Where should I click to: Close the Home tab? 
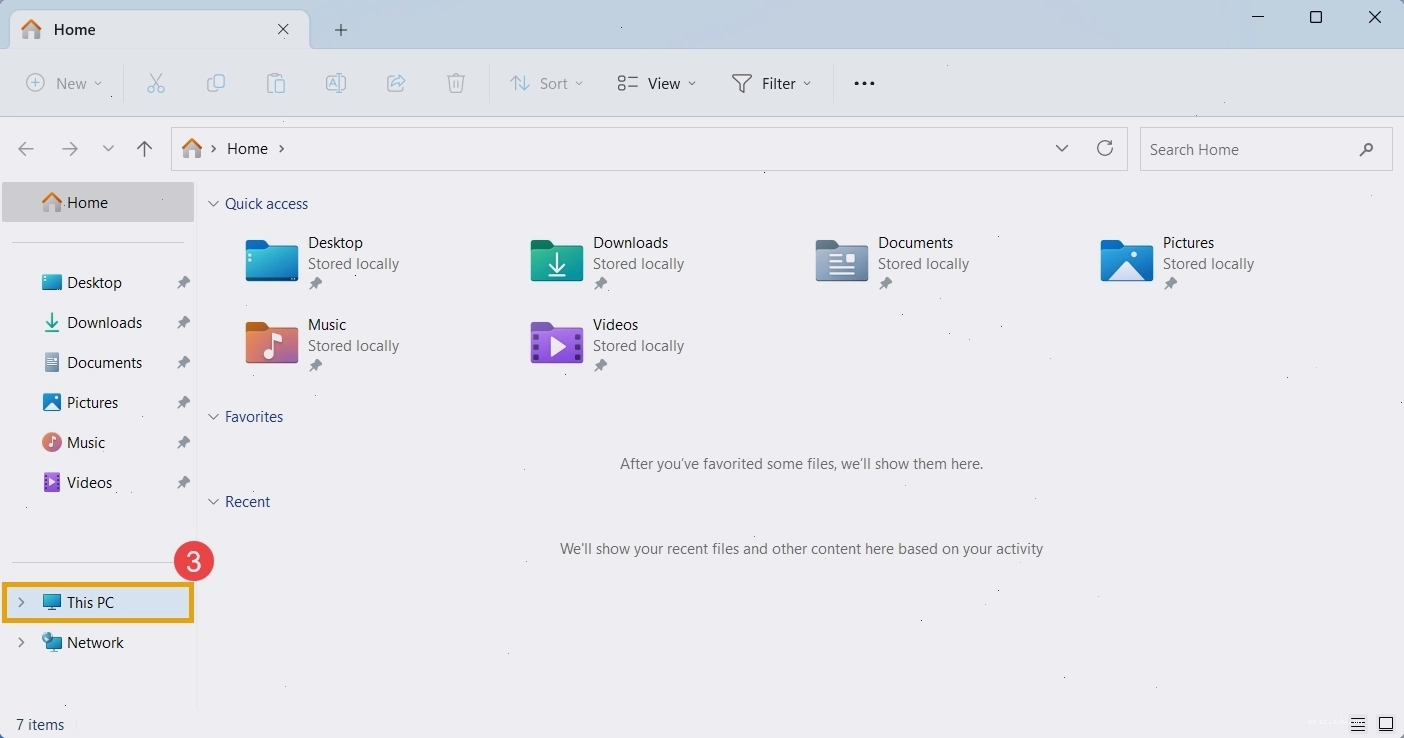pos(283,30)
